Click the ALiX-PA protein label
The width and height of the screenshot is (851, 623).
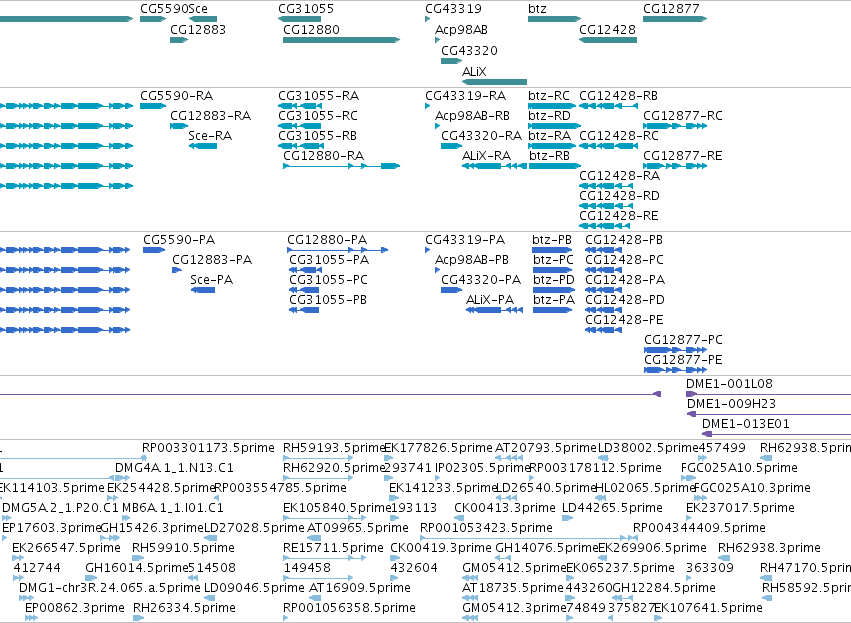(x=490, y=300)
